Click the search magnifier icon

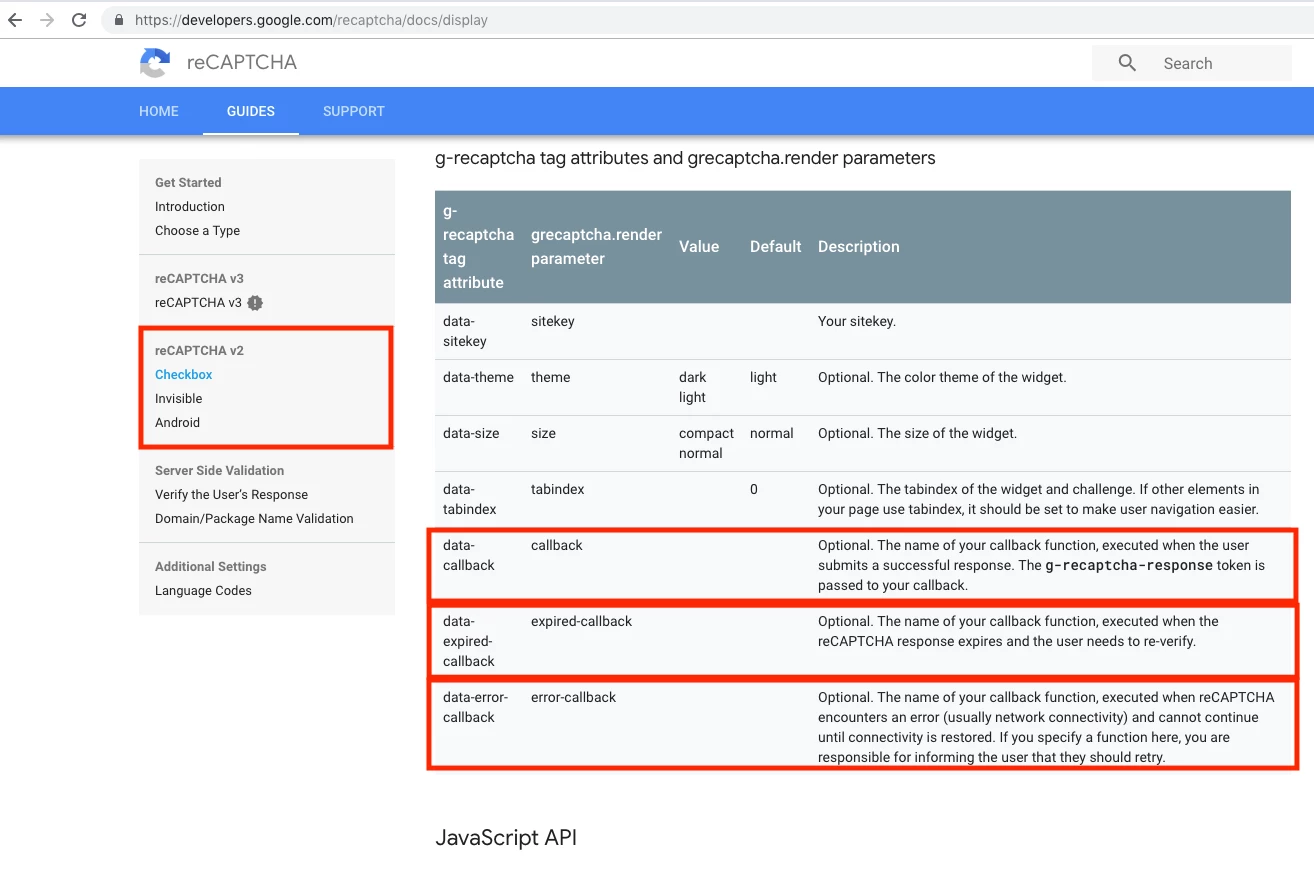coord(1127,63)
